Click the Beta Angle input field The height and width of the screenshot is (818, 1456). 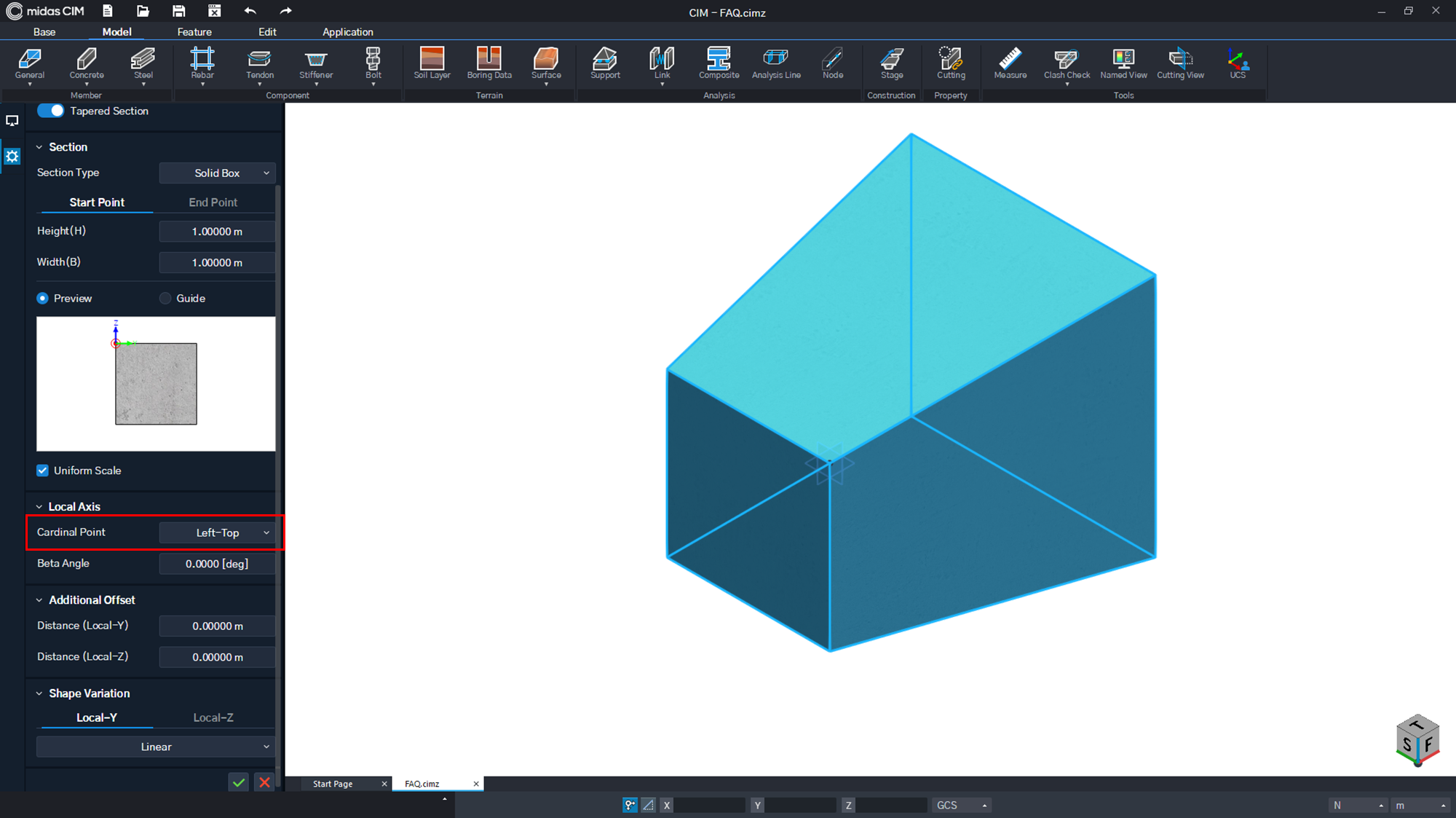217,564
